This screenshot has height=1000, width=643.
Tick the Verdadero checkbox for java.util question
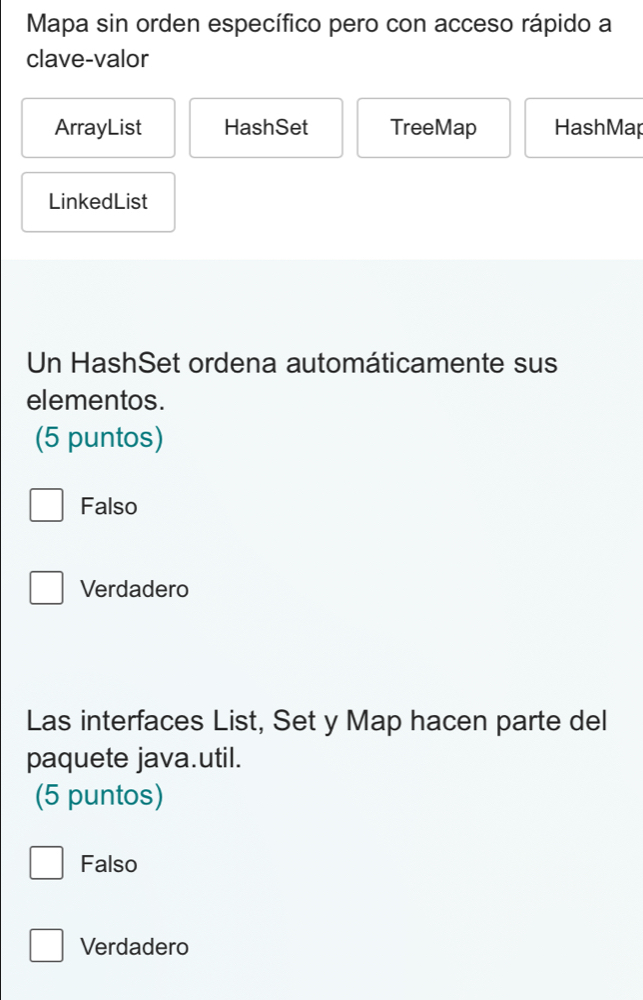(x=45, y=946)
